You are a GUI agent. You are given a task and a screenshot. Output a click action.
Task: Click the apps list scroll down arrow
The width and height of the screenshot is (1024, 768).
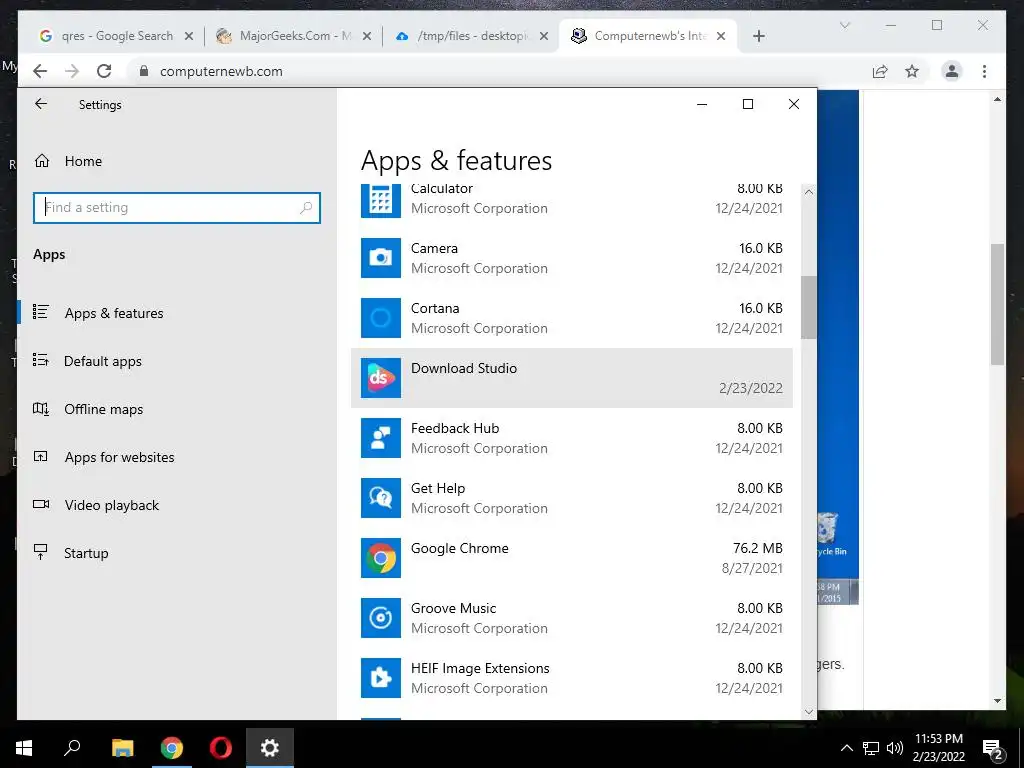coord(808,711)
